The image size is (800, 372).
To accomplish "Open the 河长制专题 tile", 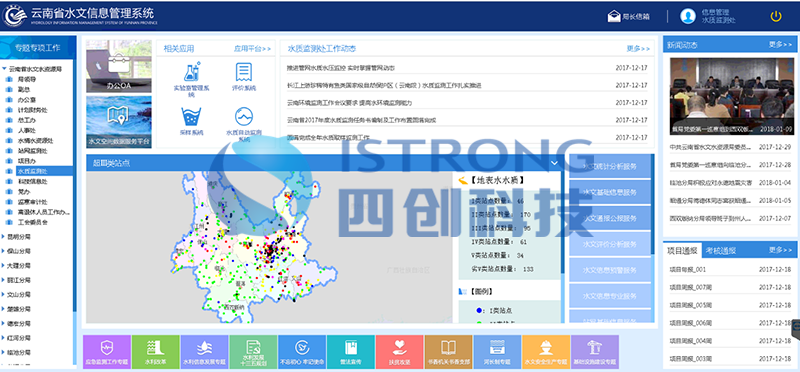I will [x=497, y=352].
